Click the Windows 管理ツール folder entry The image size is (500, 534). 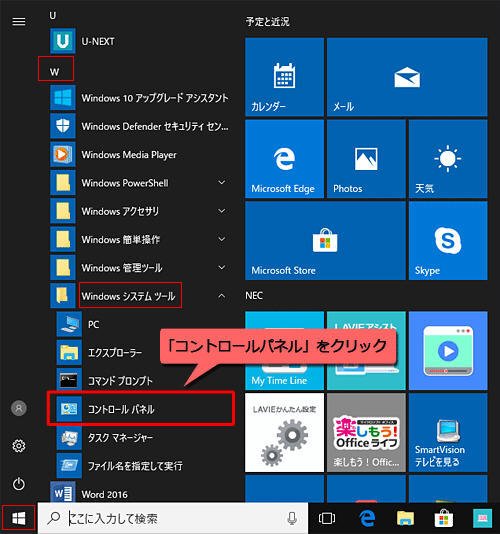click(x=140, y=268)
